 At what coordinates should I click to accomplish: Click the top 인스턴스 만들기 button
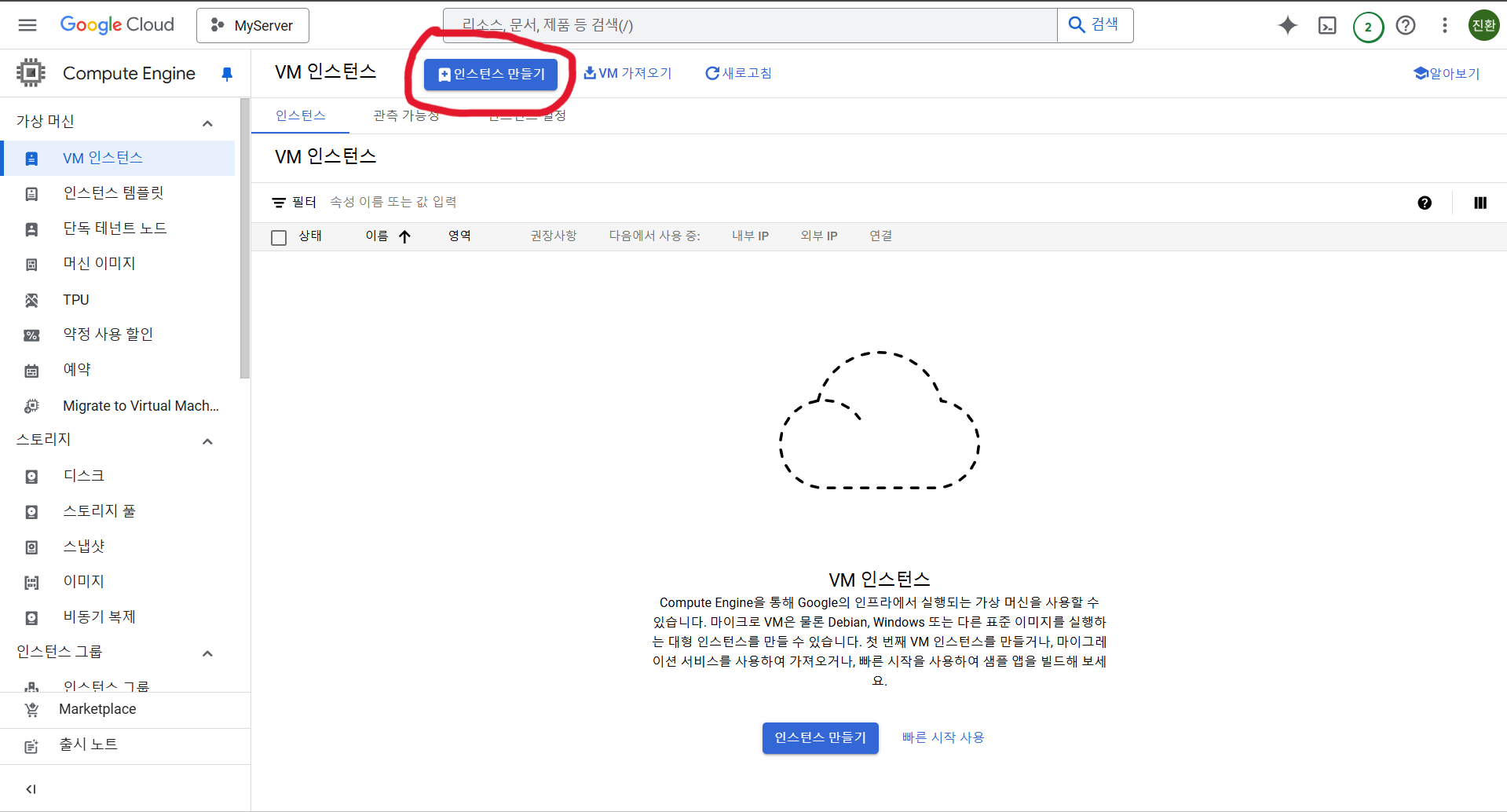(491, 74)
